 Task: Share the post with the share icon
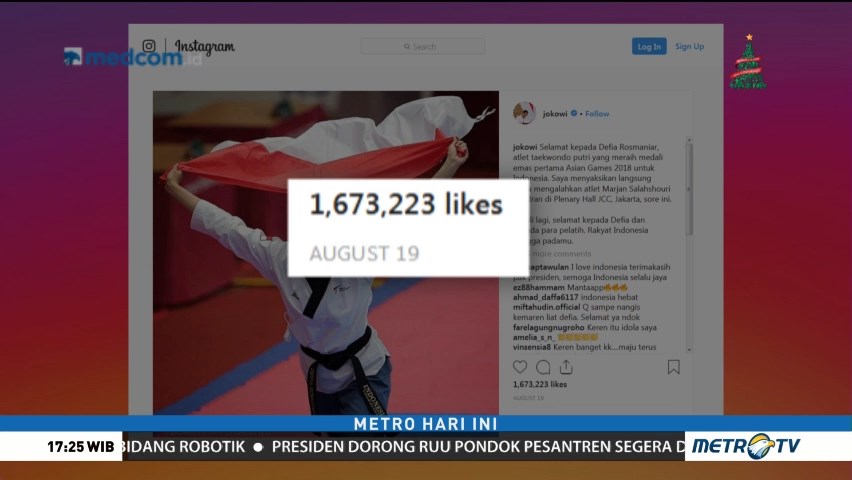coord(566,367)
